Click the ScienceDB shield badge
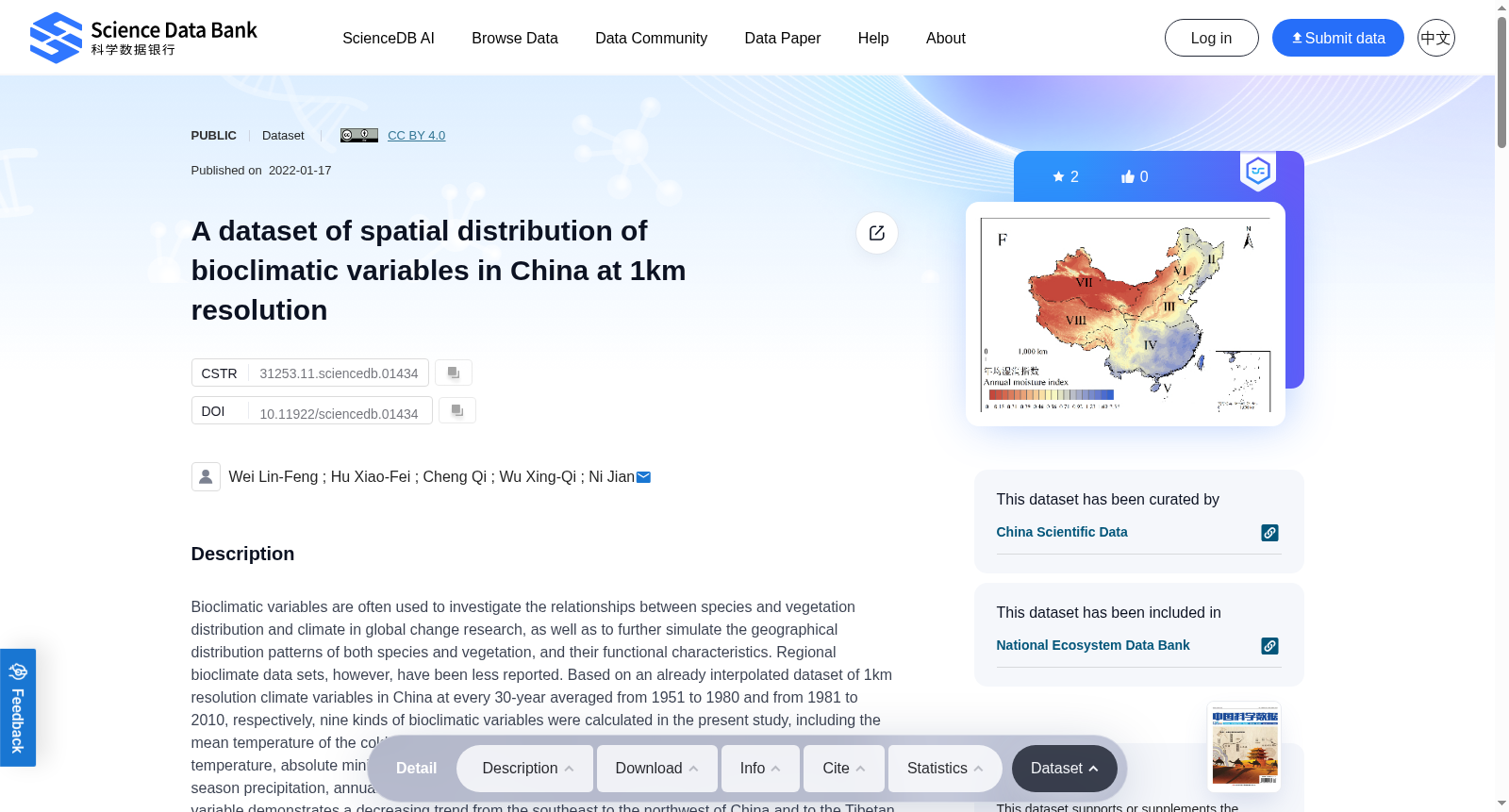Viewport: 1509px width, 812px height. tap(1258, 172)
